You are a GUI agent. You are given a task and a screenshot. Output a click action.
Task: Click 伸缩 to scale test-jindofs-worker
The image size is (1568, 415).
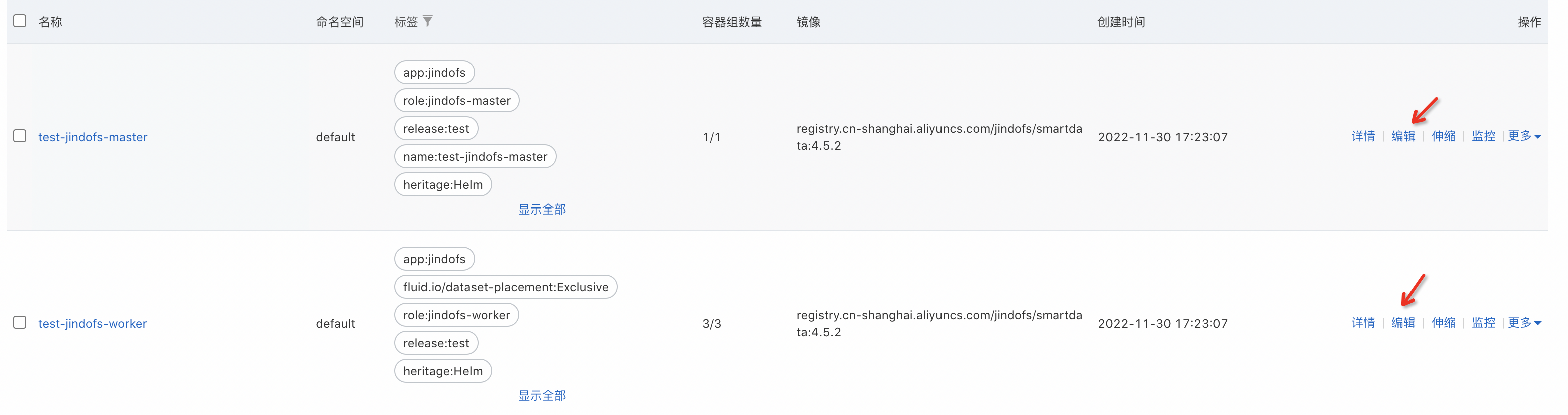pyautogui.click(x=1443, y=323)
